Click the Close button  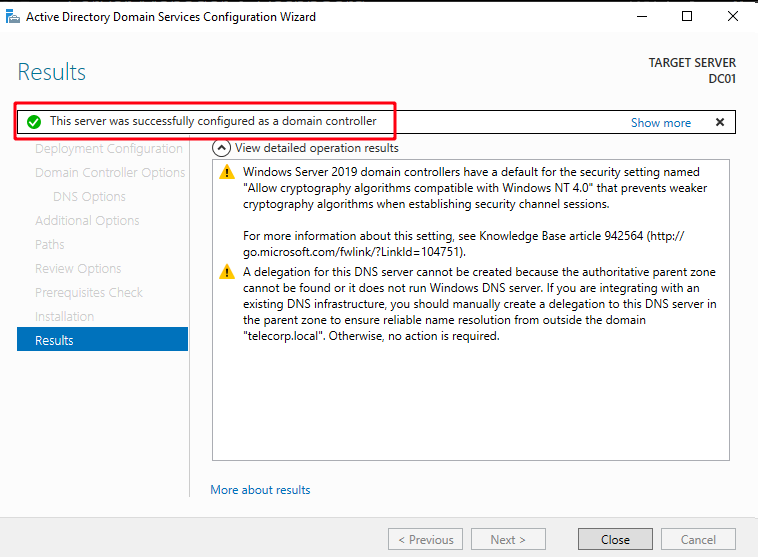point(615,539)
